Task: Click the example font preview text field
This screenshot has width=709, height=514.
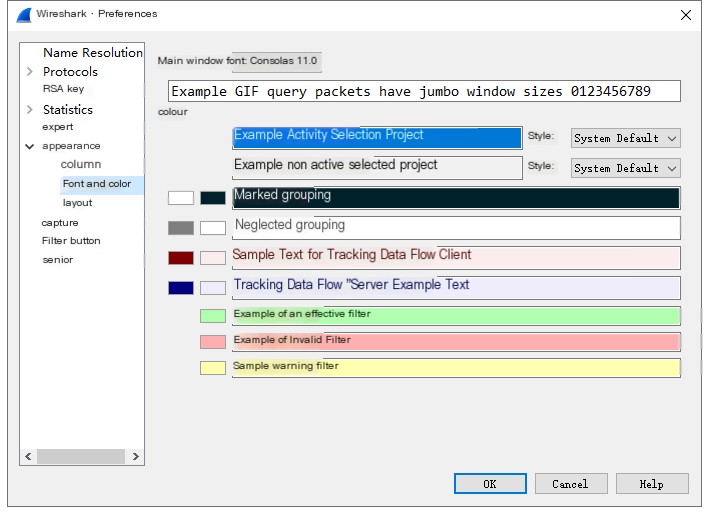Action: pos(424,91)
